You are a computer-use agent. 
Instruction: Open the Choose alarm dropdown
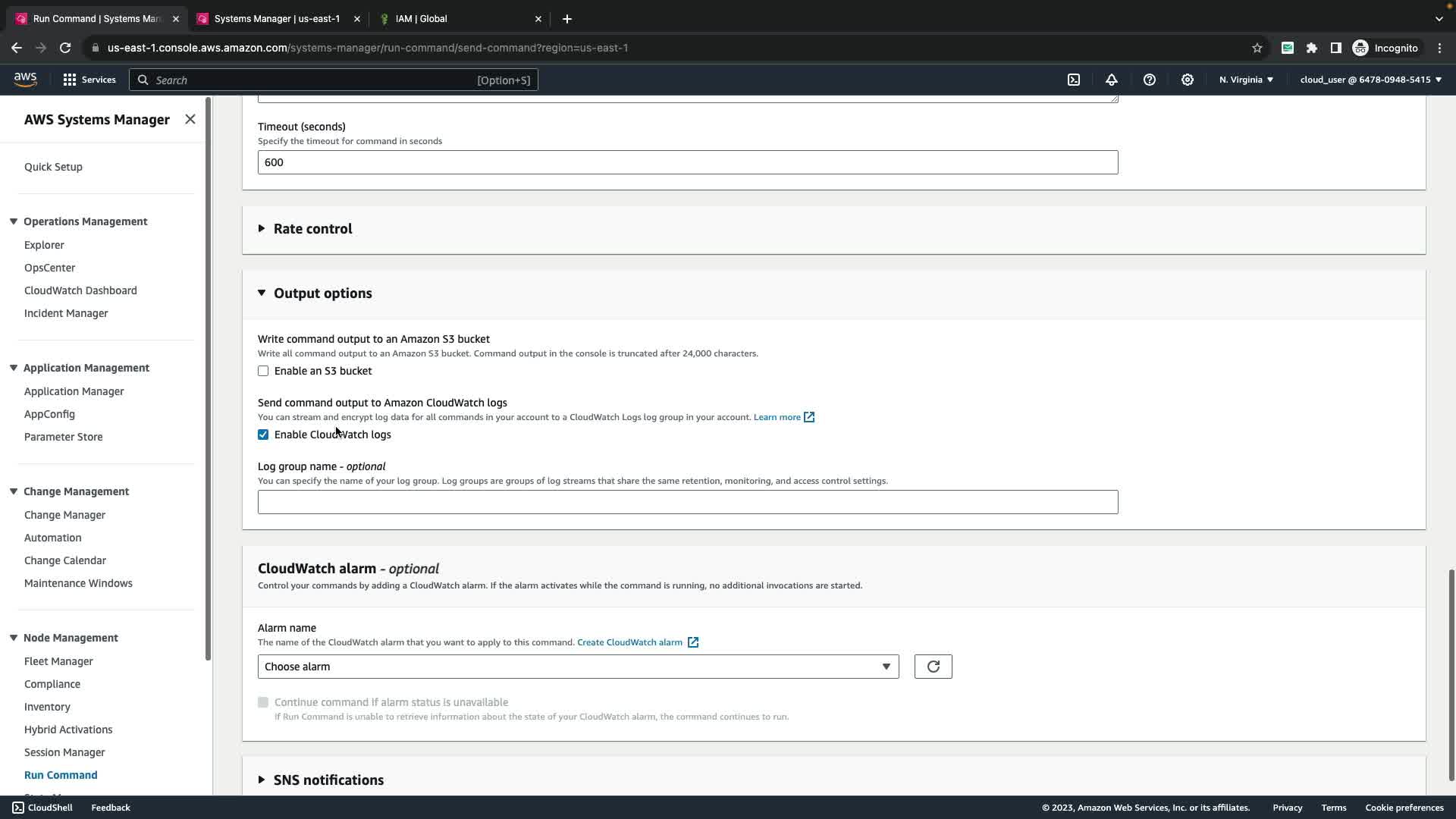coord(578,667)
